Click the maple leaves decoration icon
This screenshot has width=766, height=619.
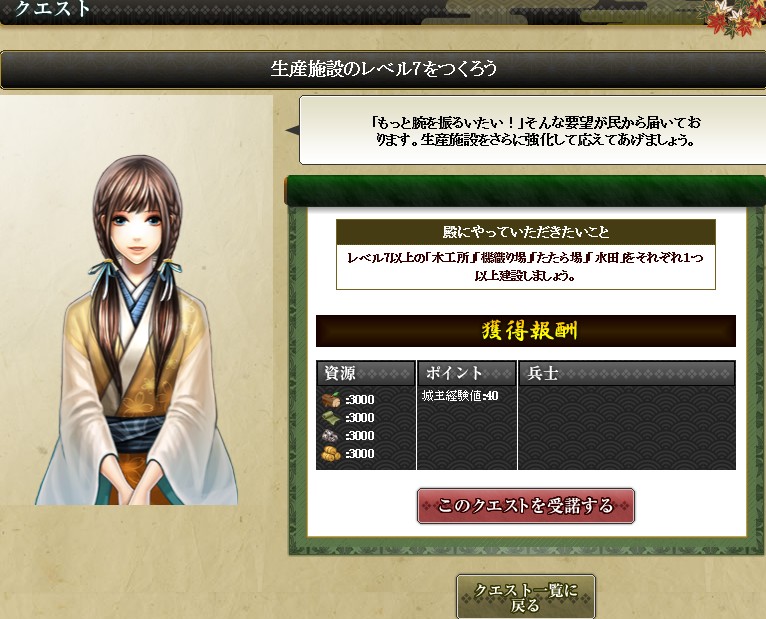[x=732, y=19]
